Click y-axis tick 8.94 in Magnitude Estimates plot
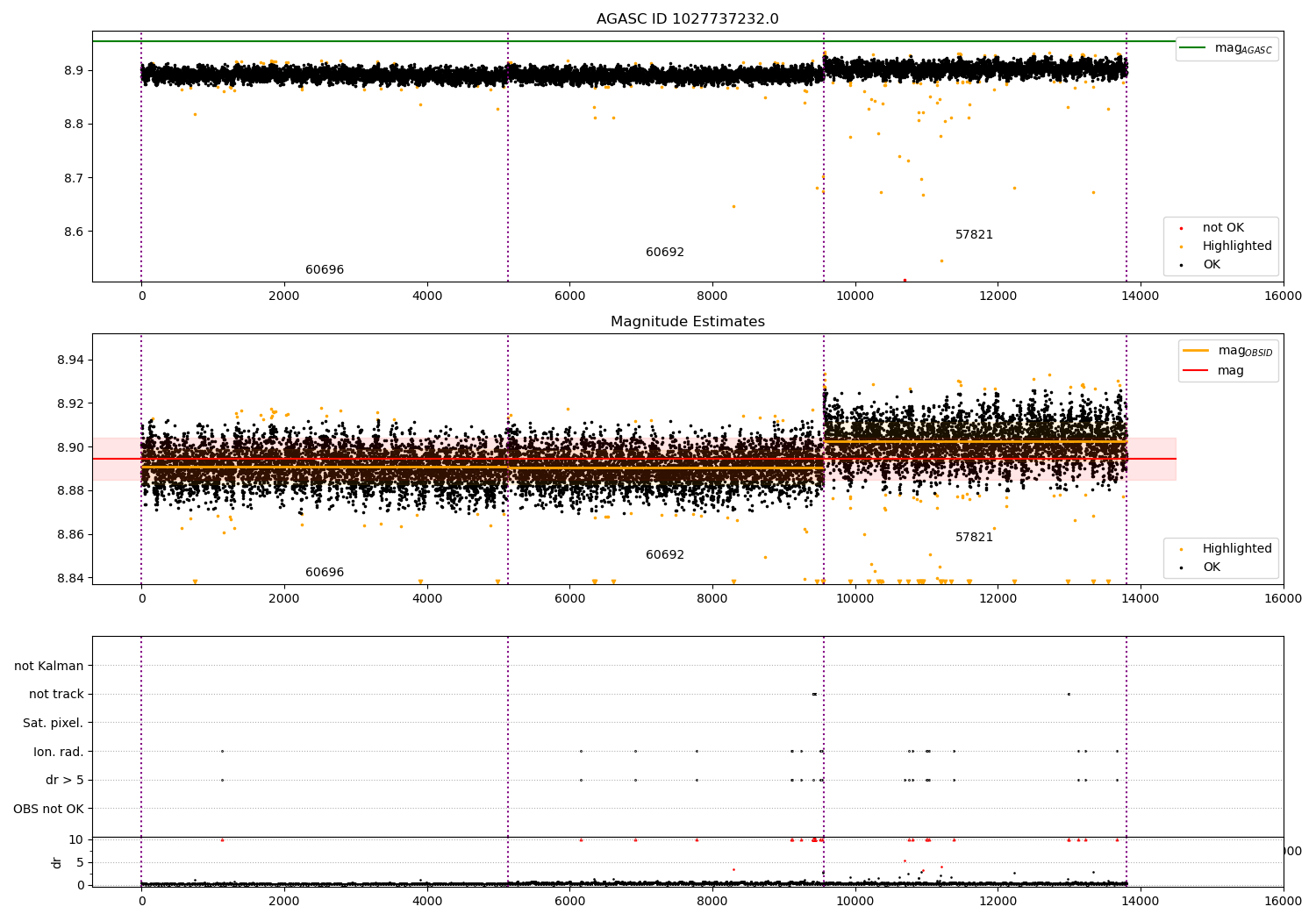The height and width of the screenshot is (921, 1316). pos(72,361)
